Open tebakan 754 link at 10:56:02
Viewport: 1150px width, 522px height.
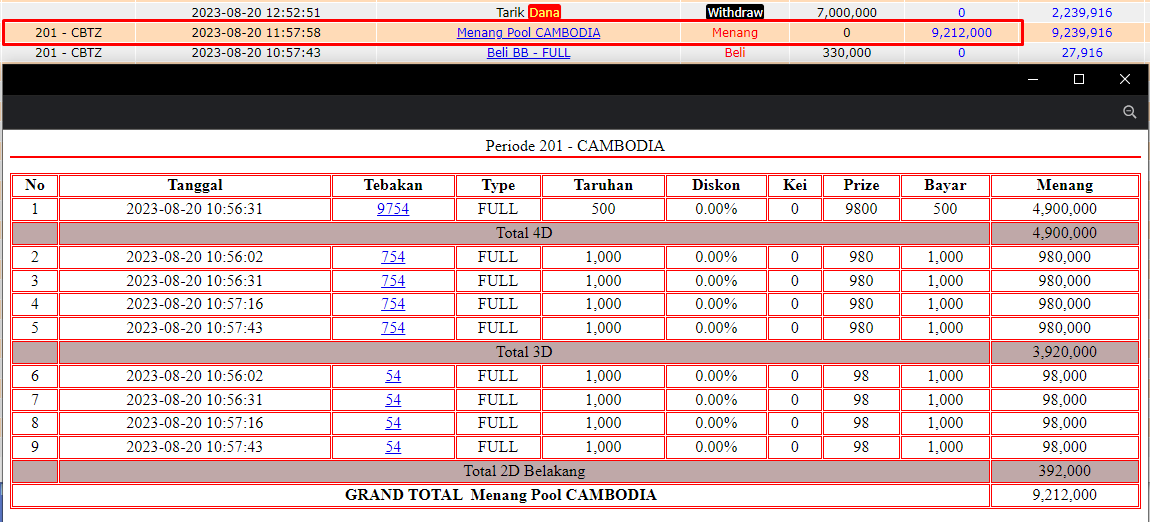393,257
